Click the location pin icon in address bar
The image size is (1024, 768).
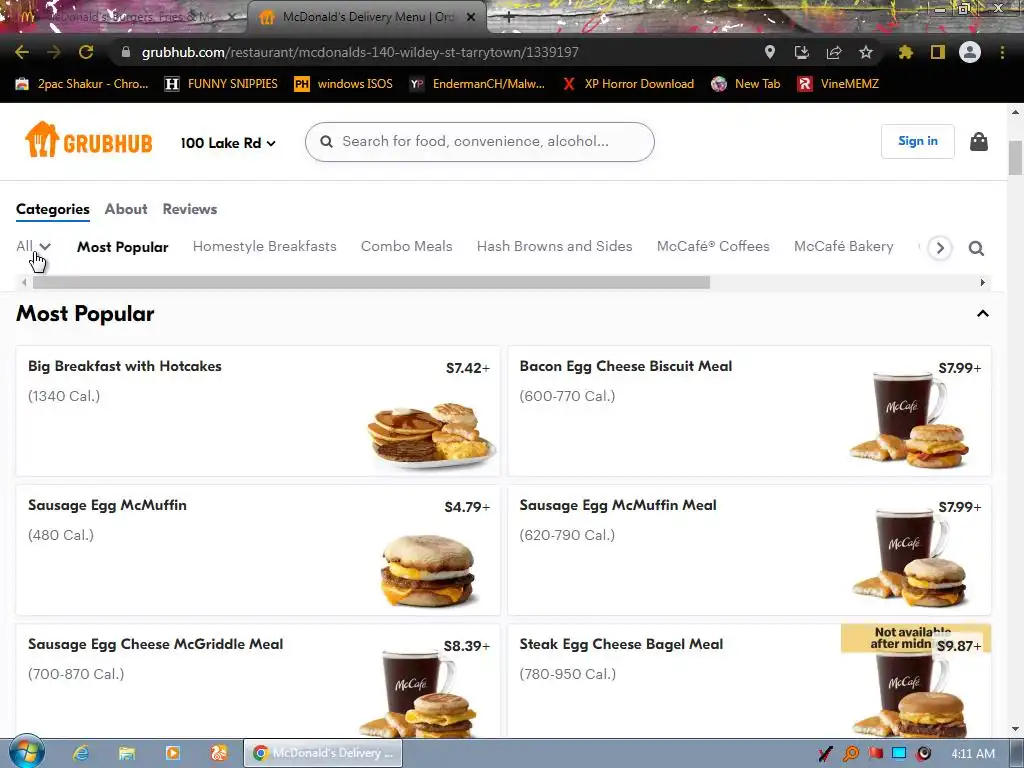coord(770,52)
